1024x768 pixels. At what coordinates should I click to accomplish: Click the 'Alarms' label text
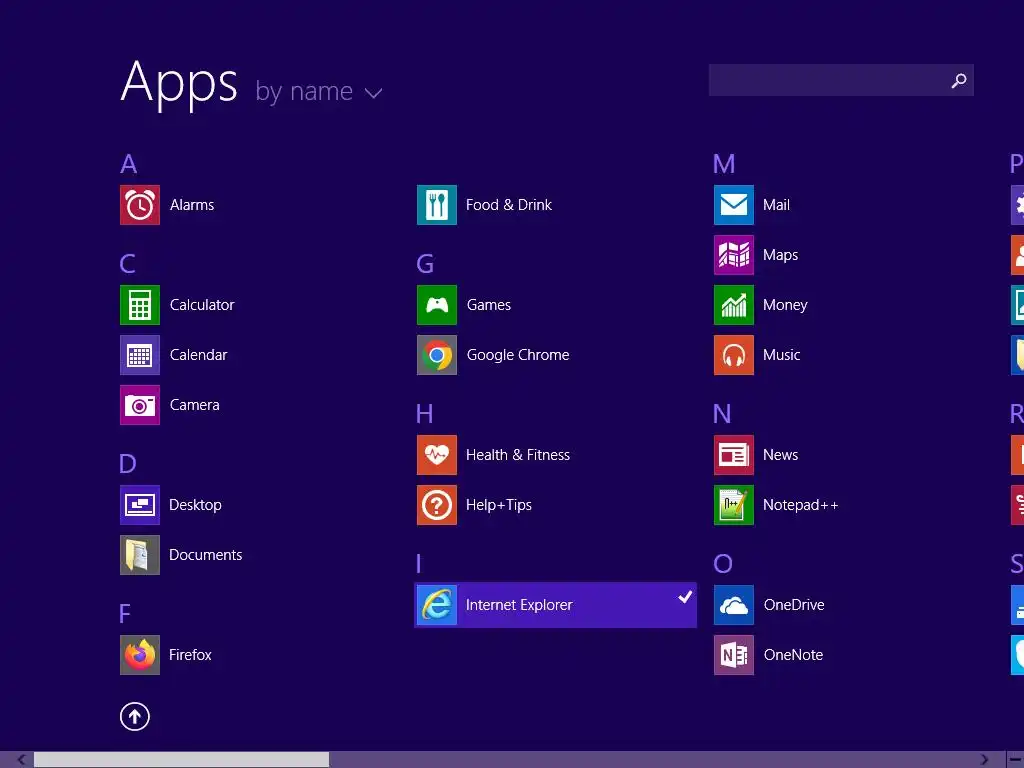point(192,205)
